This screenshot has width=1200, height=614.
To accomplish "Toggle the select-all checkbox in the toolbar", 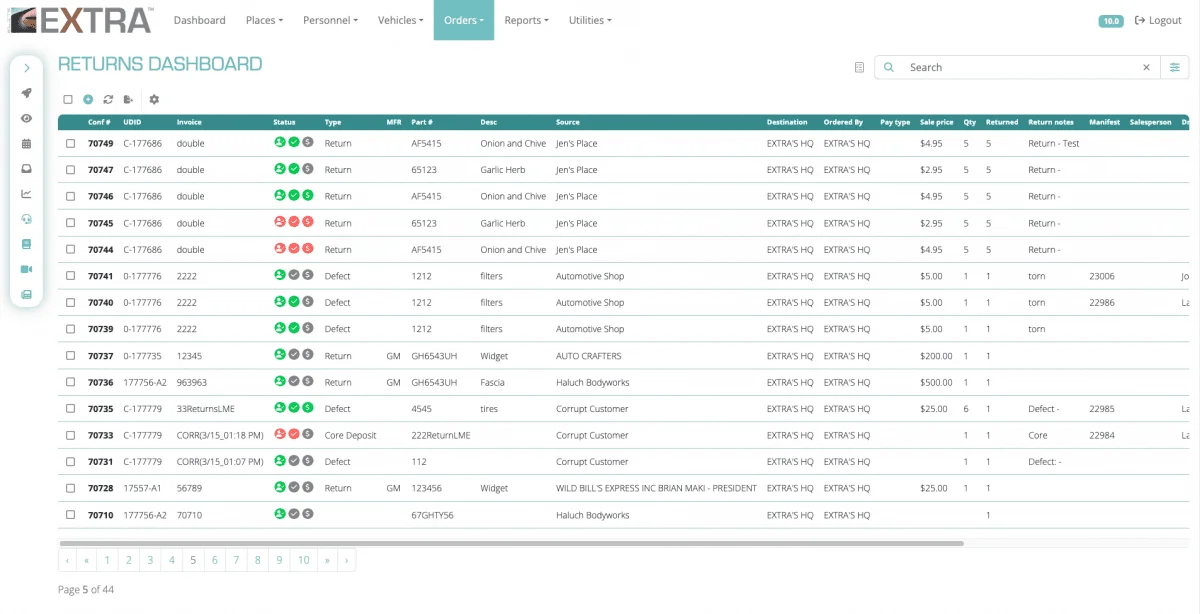I will (68, 99).
